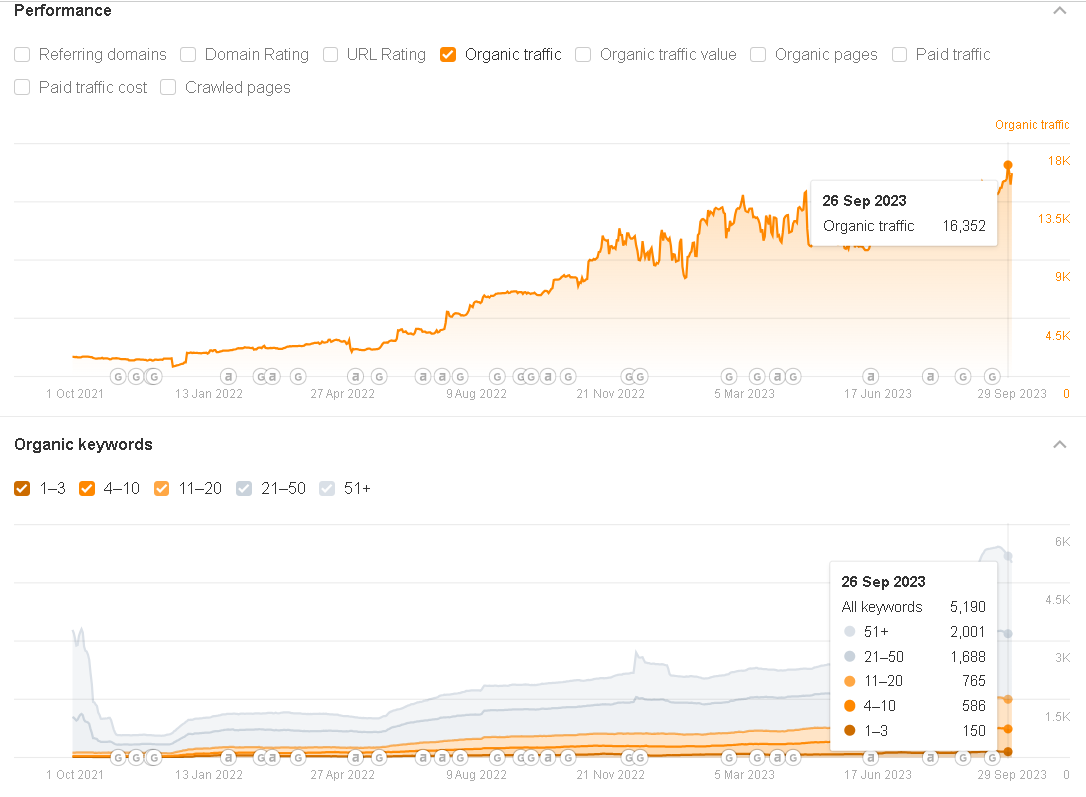Screen dimensions: 1086x797
Task: Toggle the 1–3 keyword position filter
Action: [x=22, y=489]
